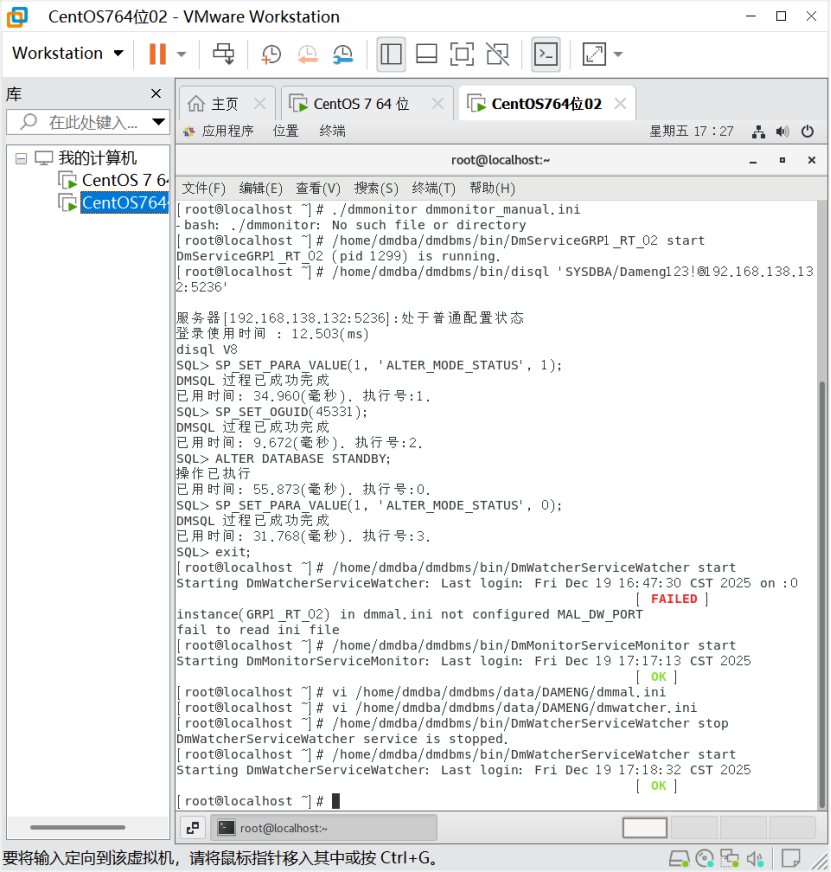Switch to the first workspace in the pager
Image resolution: width=831 pixels, height=872 pixels.
point(645,828)
